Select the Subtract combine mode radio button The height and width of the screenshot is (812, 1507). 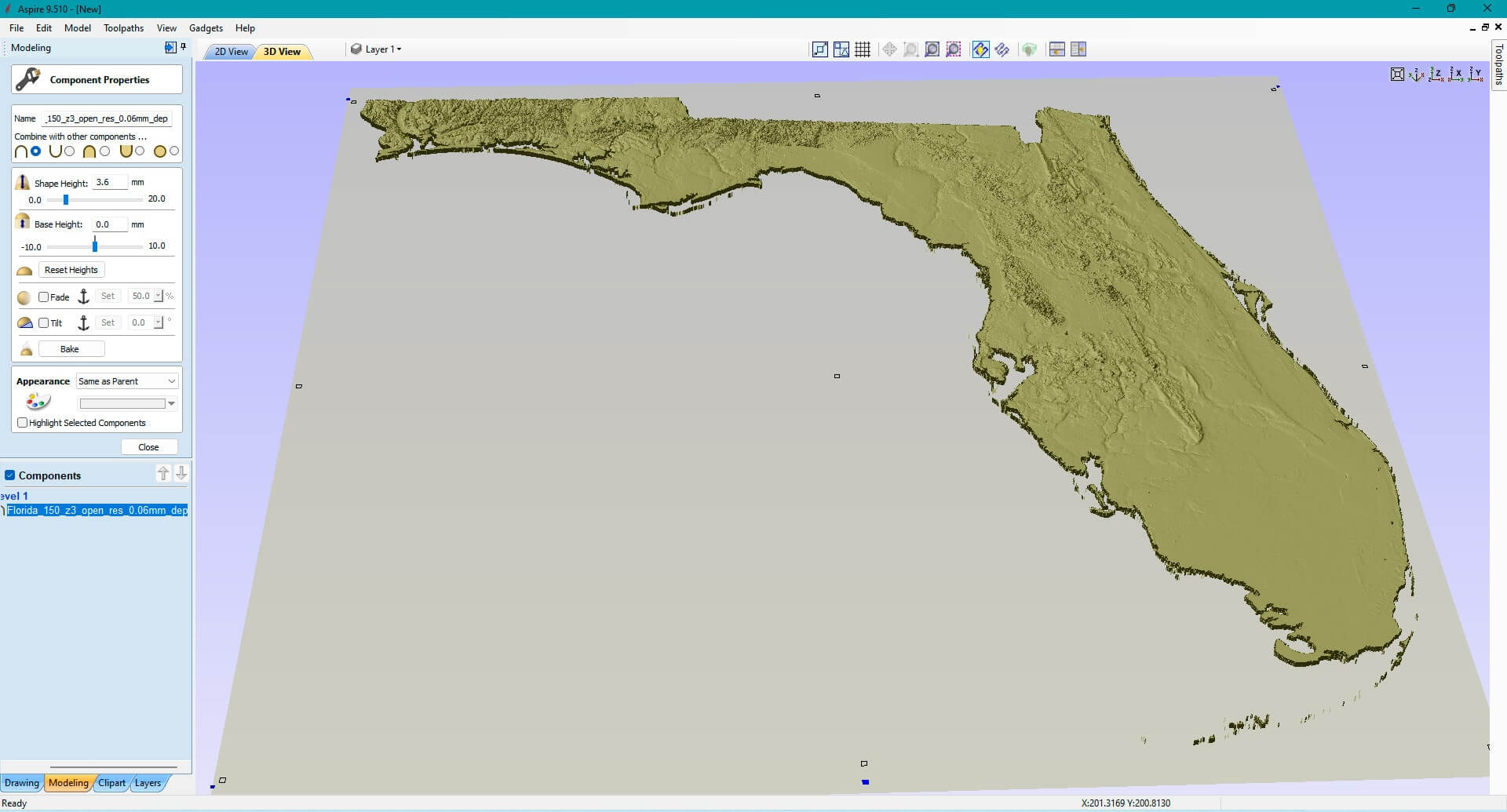(70, 151)
